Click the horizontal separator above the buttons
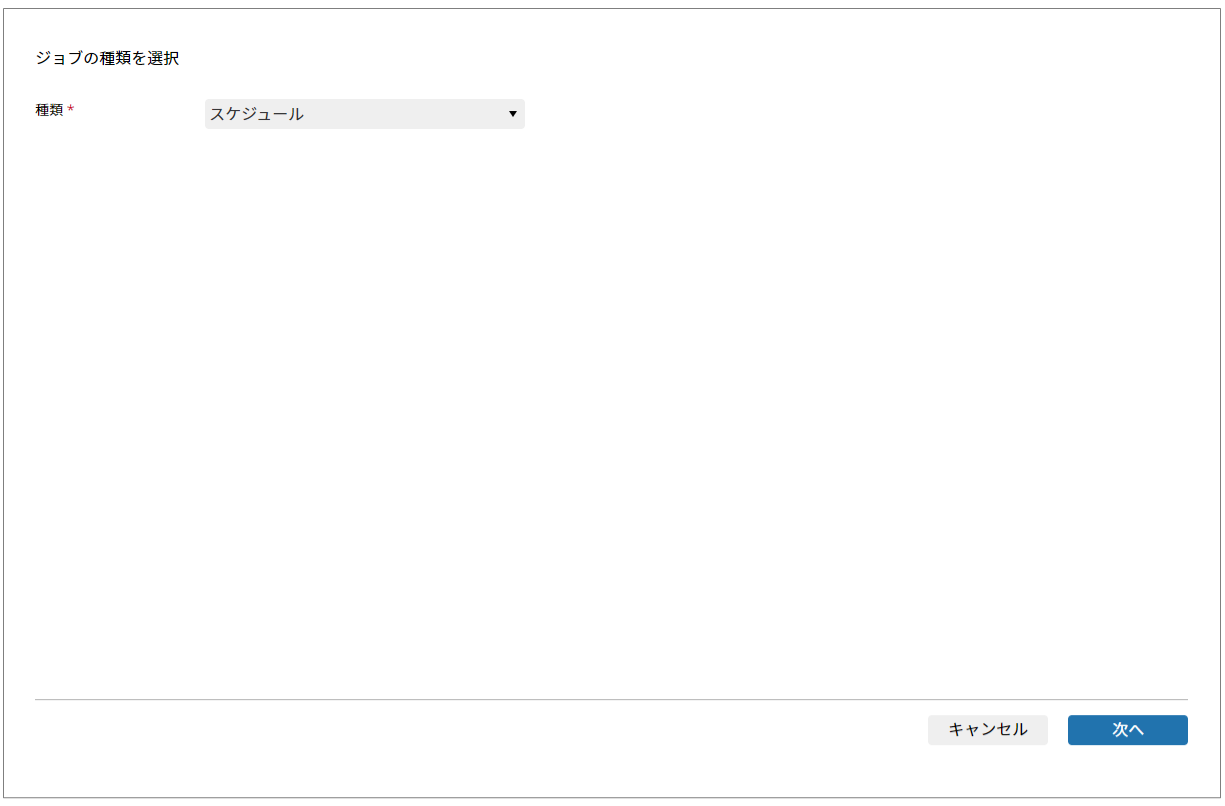This screenshot has width=1225, height=806. pos(610,699)
